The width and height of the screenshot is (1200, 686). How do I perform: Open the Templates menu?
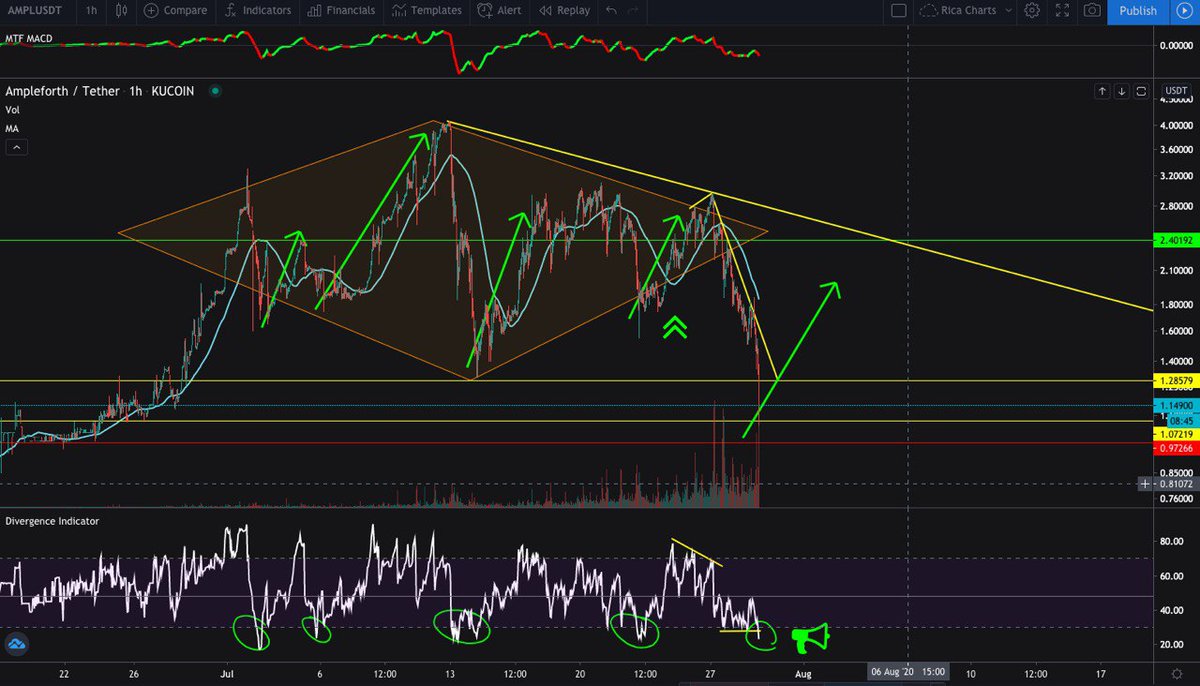pyautogui.click(x=427, y=11)
